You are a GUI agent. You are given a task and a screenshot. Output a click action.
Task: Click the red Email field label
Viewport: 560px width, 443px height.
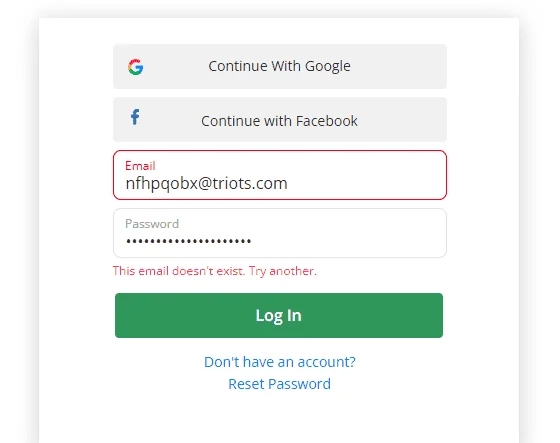point(140,166)
